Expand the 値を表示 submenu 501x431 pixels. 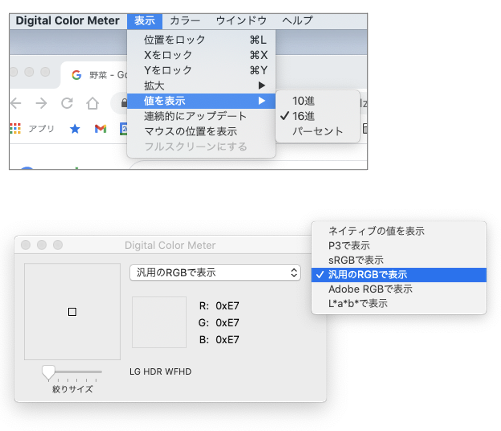(201, 101)
